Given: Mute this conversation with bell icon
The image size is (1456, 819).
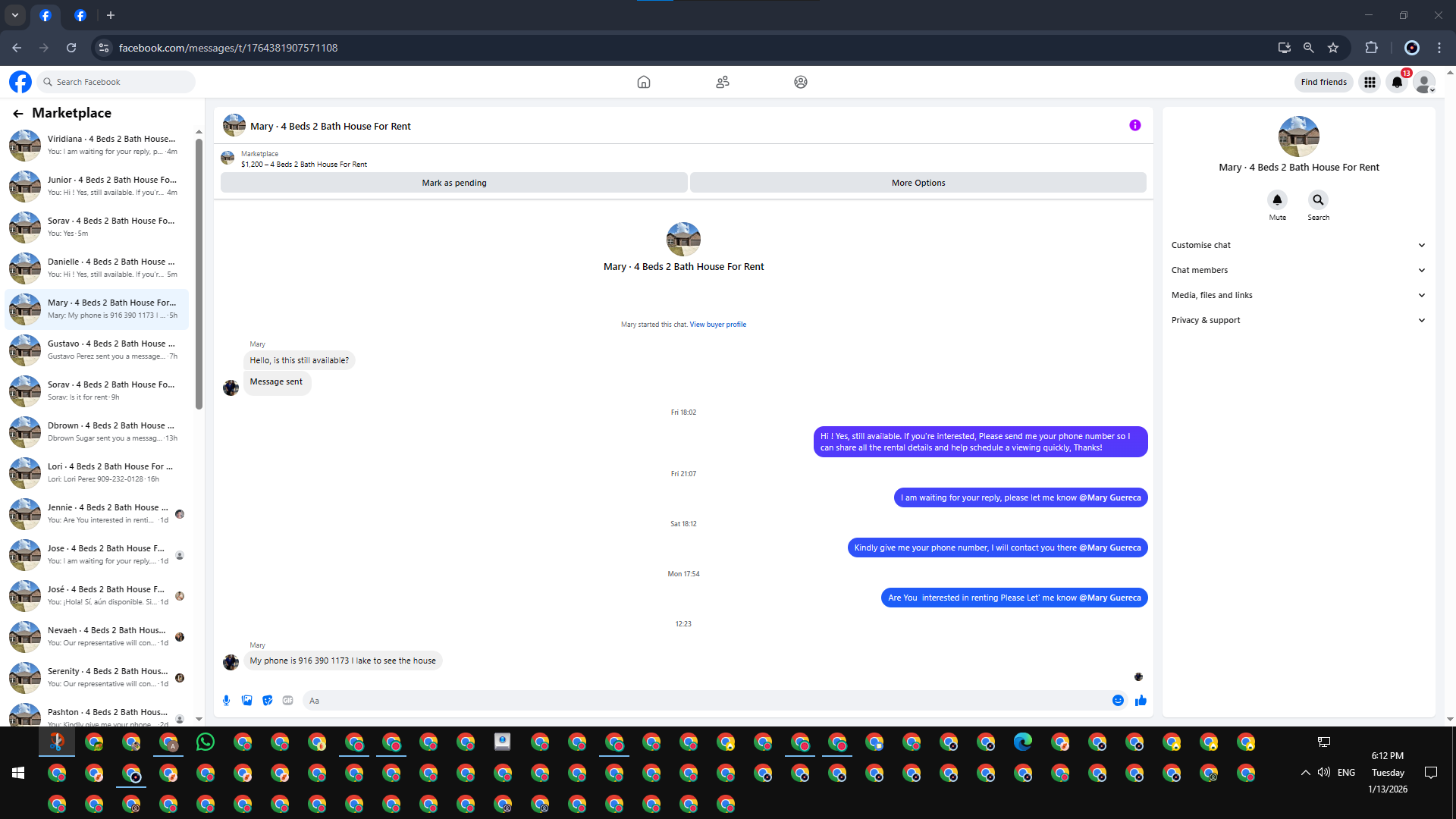Looking at the screenshot, I should [1277, 200].
